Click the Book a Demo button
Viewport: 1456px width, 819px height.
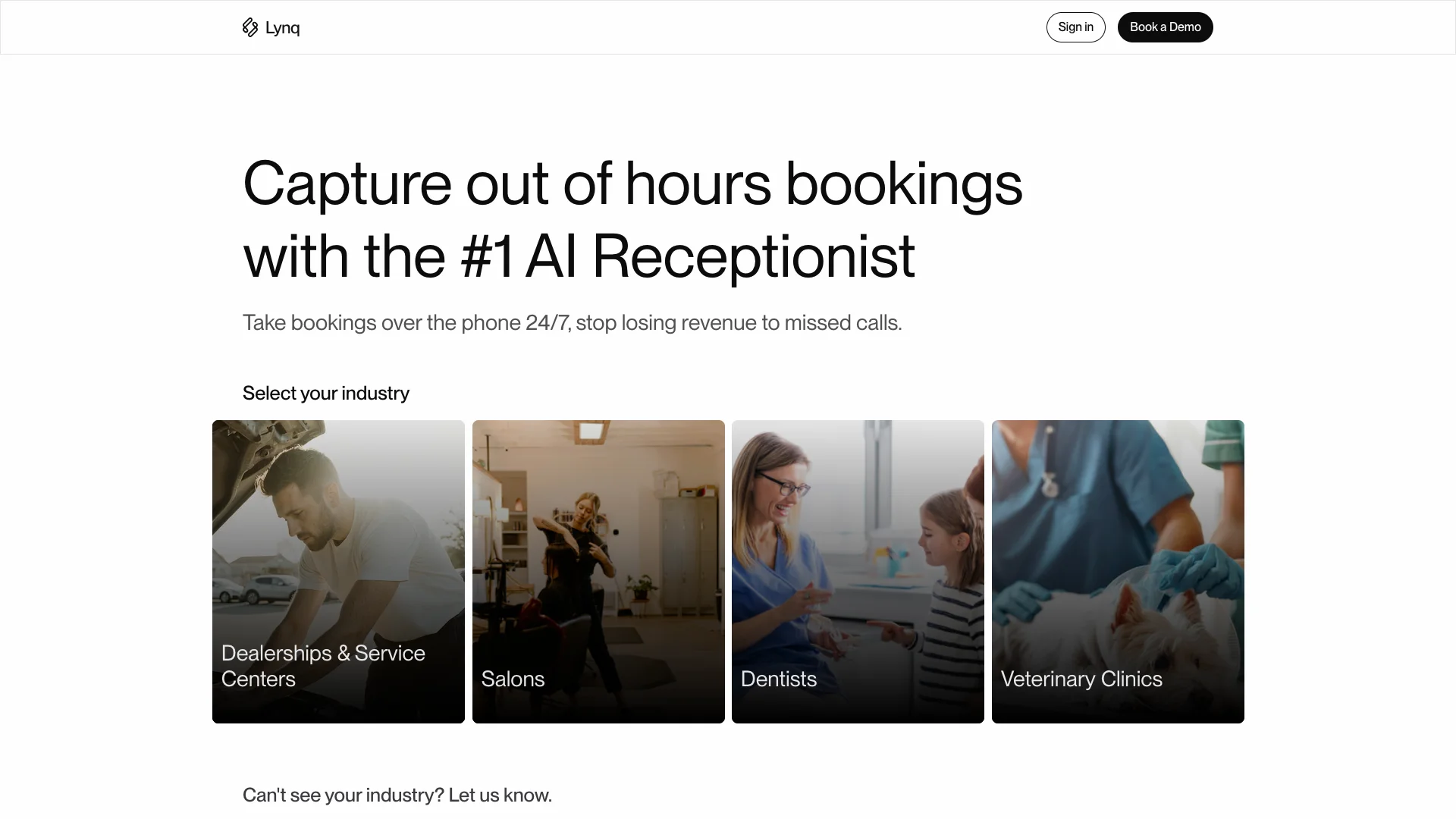pos(1165,27)
